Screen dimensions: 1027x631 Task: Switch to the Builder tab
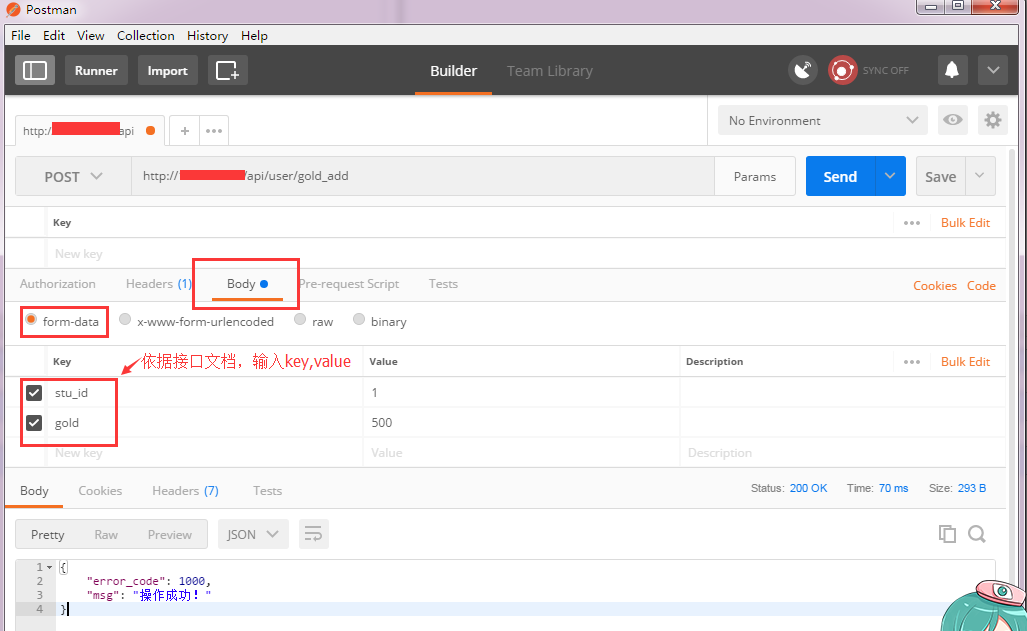click(x=453, y=71)
